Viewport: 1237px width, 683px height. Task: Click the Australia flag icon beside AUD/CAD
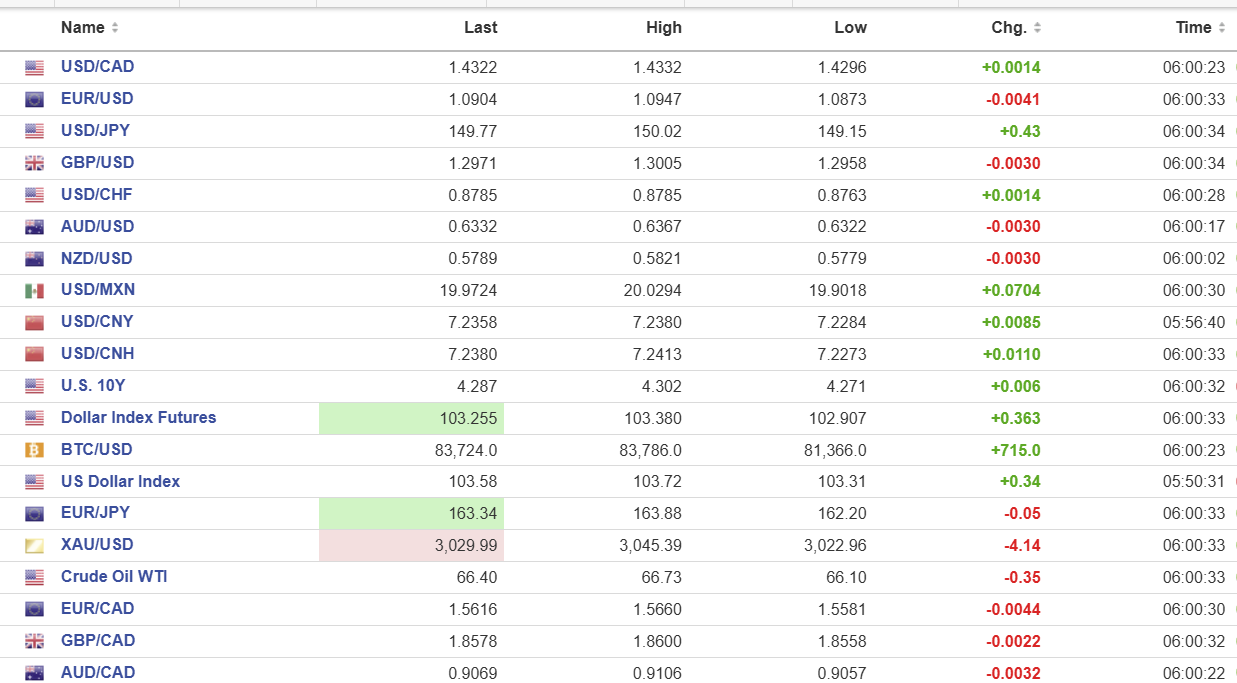[35, 674]
